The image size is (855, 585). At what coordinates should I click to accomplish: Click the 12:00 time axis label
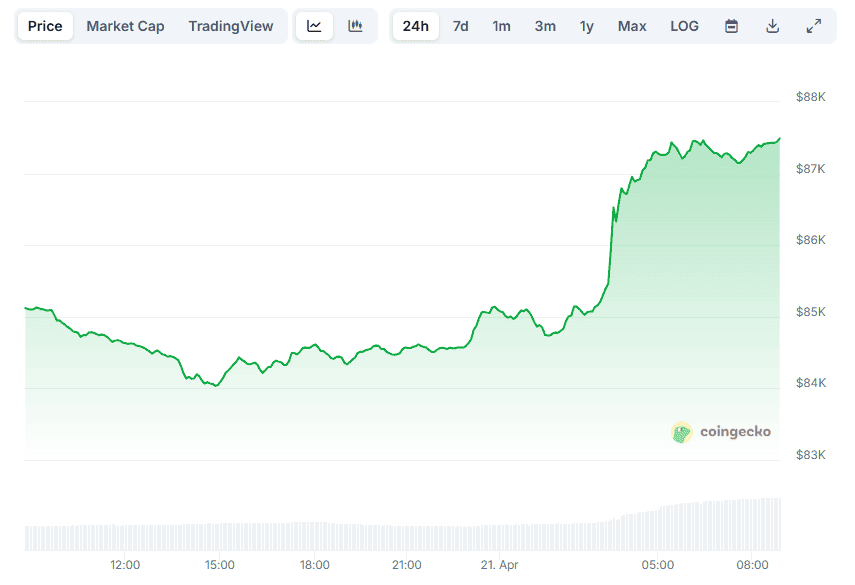[125, 565]
